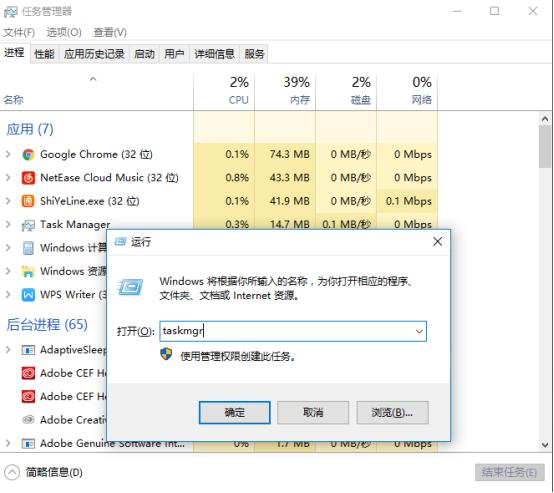Switch to the 应用历史记录 tab
Screen dimensions: 554x493
[x=94, y=54]
